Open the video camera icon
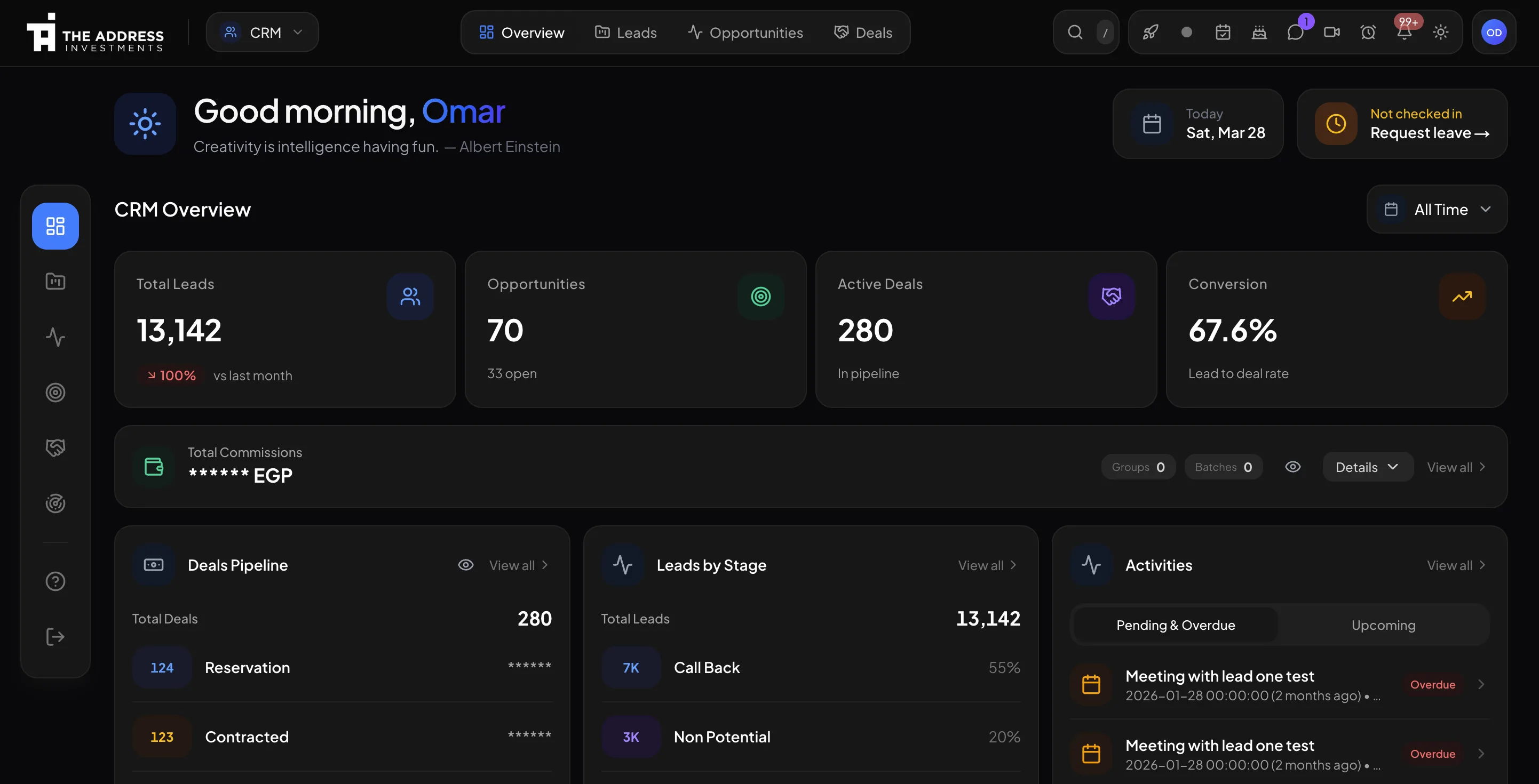The width and height of the screenshot is (1539, 784). tap(1332, 32)
